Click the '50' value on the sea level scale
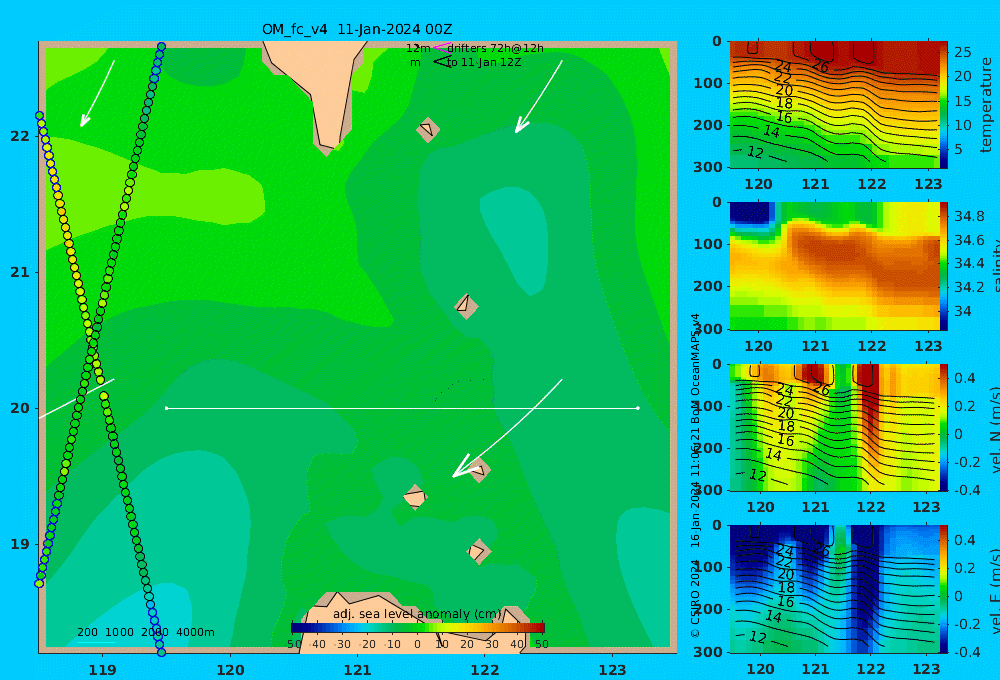This screenshot has height=680, width=1000. [x=541, y=644]
